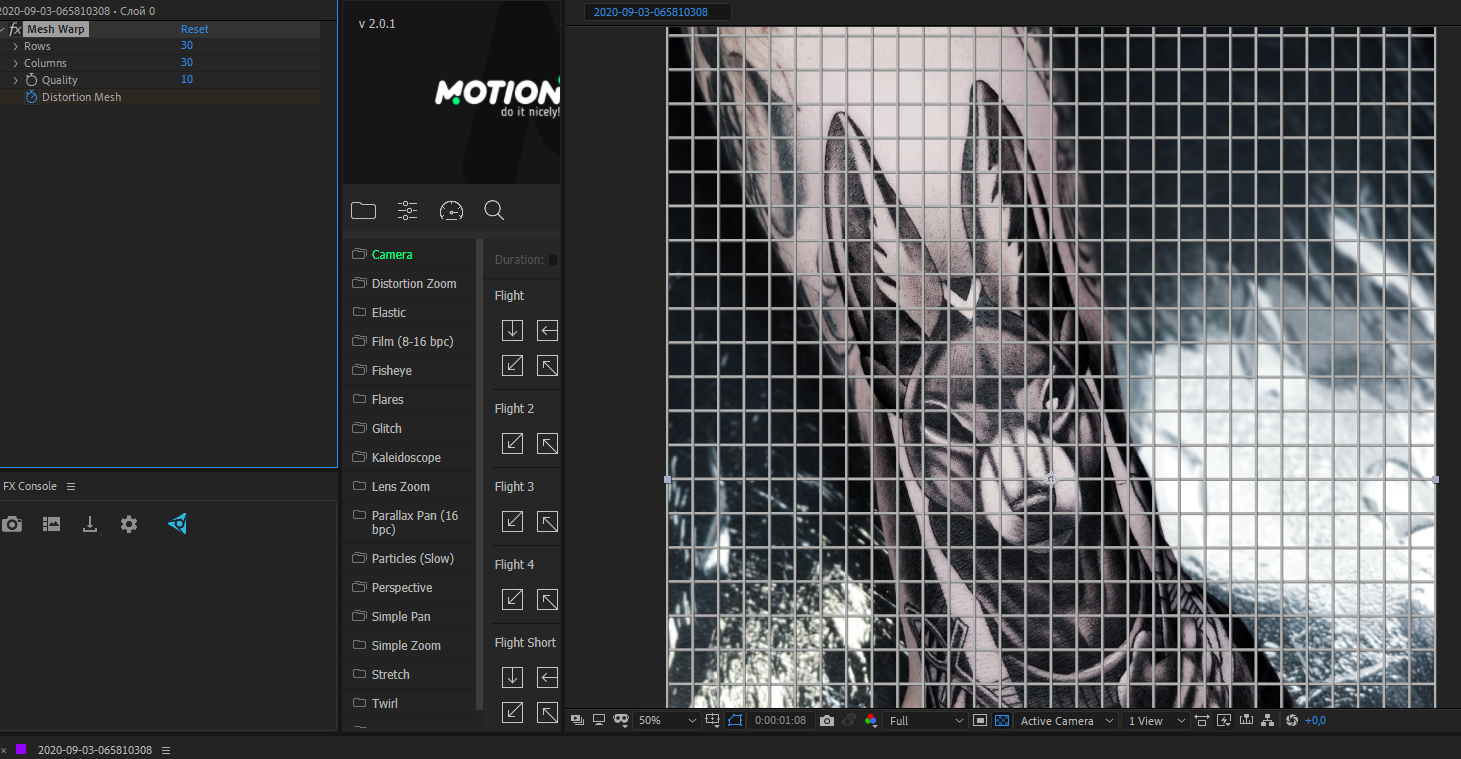
Task: Toggle the transparency grid
Action: 1002,720
